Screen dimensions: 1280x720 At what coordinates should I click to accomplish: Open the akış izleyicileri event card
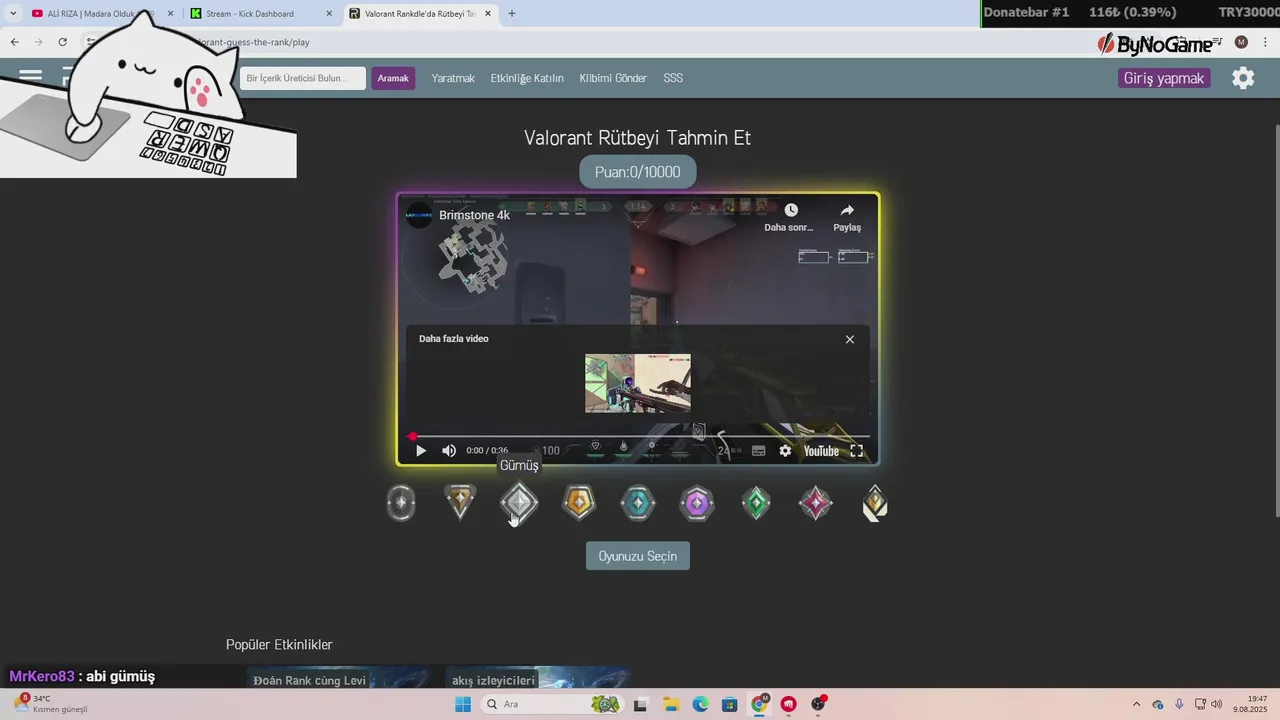[538, 678]
